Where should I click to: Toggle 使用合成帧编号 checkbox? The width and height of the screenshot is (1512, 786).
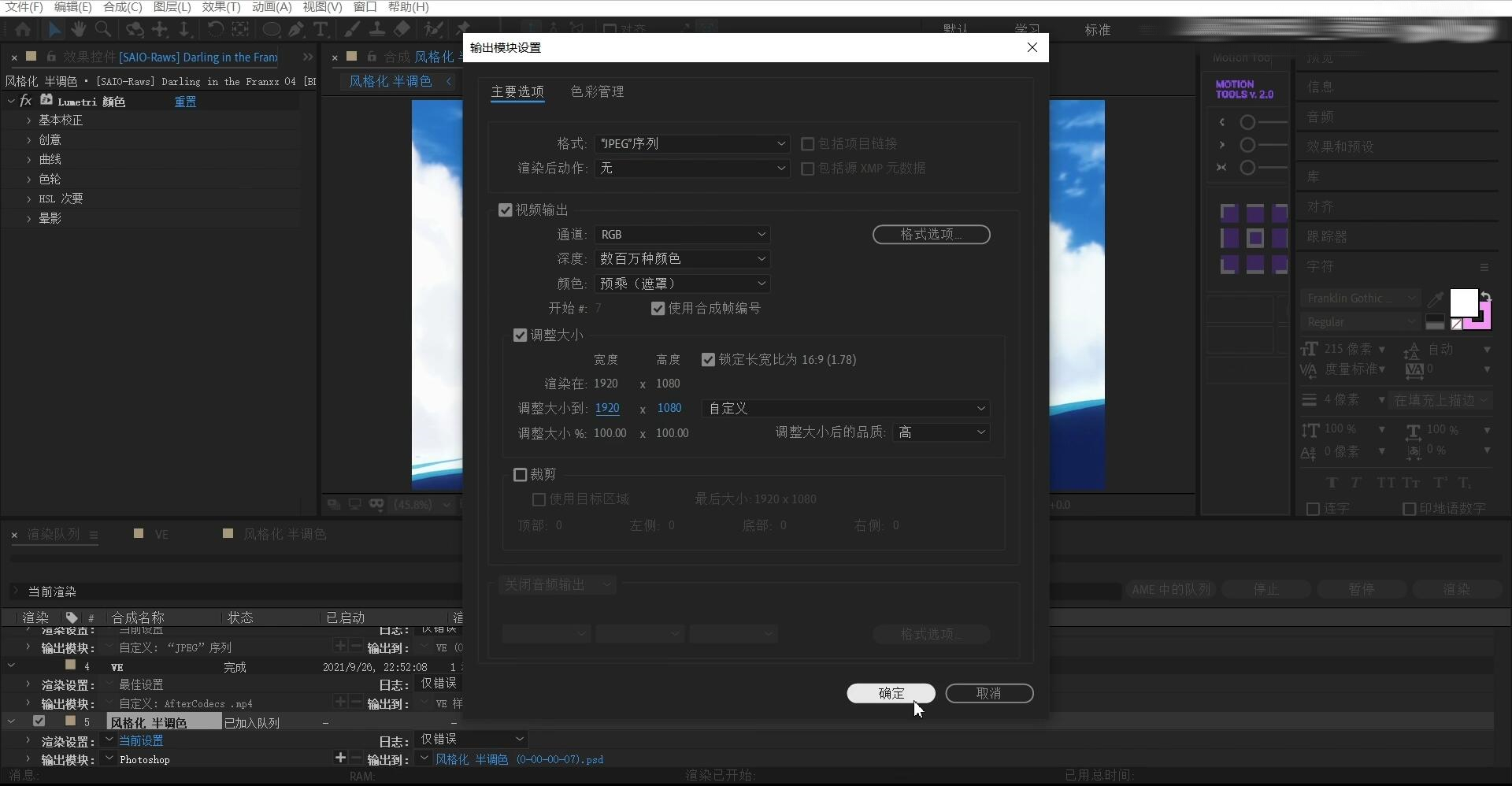coord(658,309)
